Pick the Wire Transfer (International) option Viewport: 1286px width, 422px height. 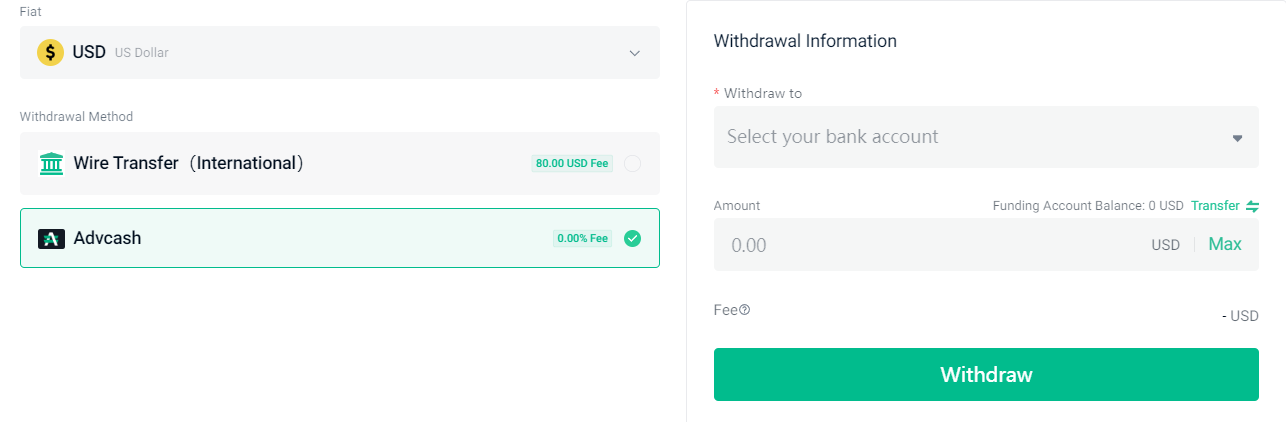pyautogui.click(x=340, y=163)
